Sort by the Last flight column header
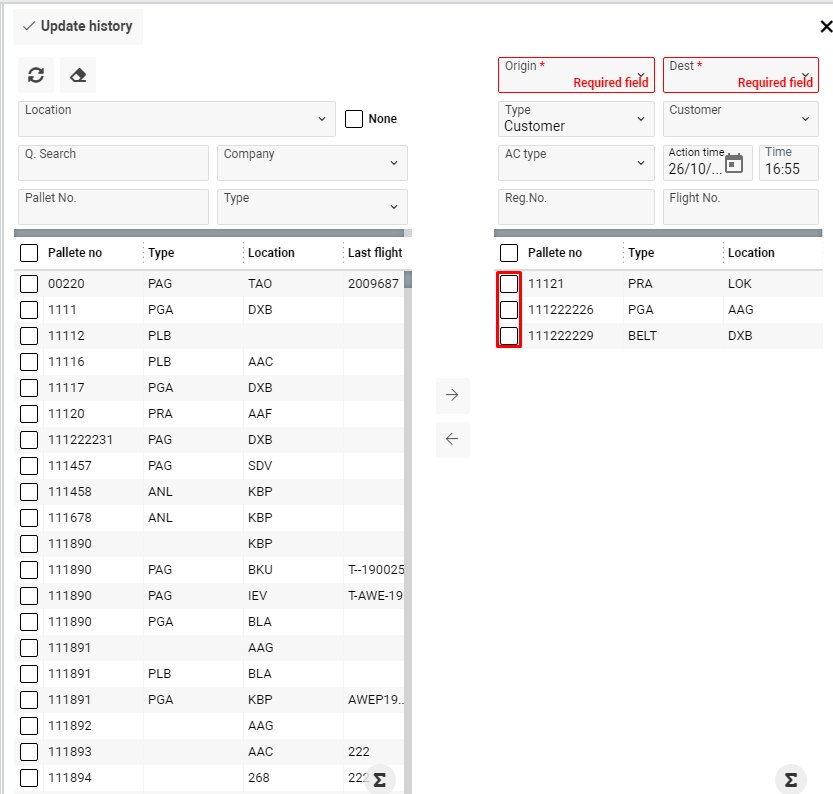Image resolution: width=833 pixels, height=794 pixels. [374, 253]
